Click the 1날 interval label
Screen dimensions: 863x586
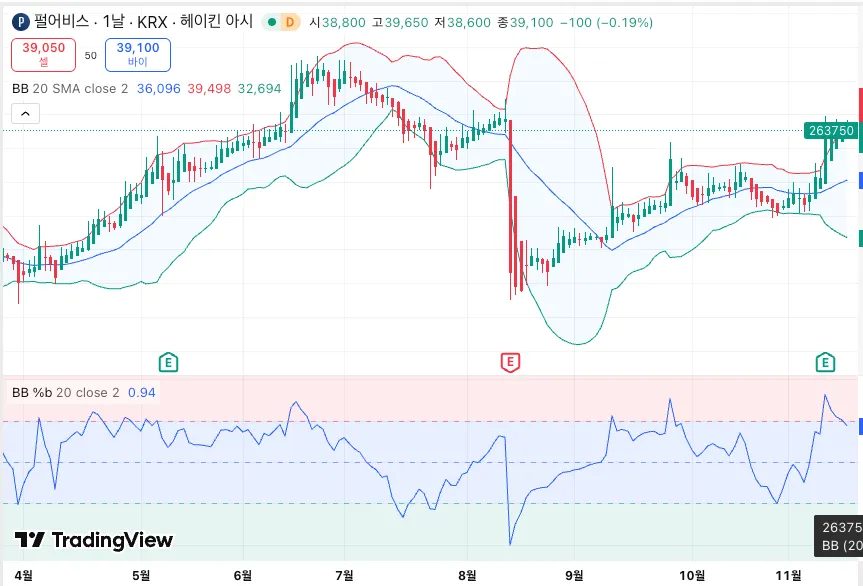click(115, 21)
